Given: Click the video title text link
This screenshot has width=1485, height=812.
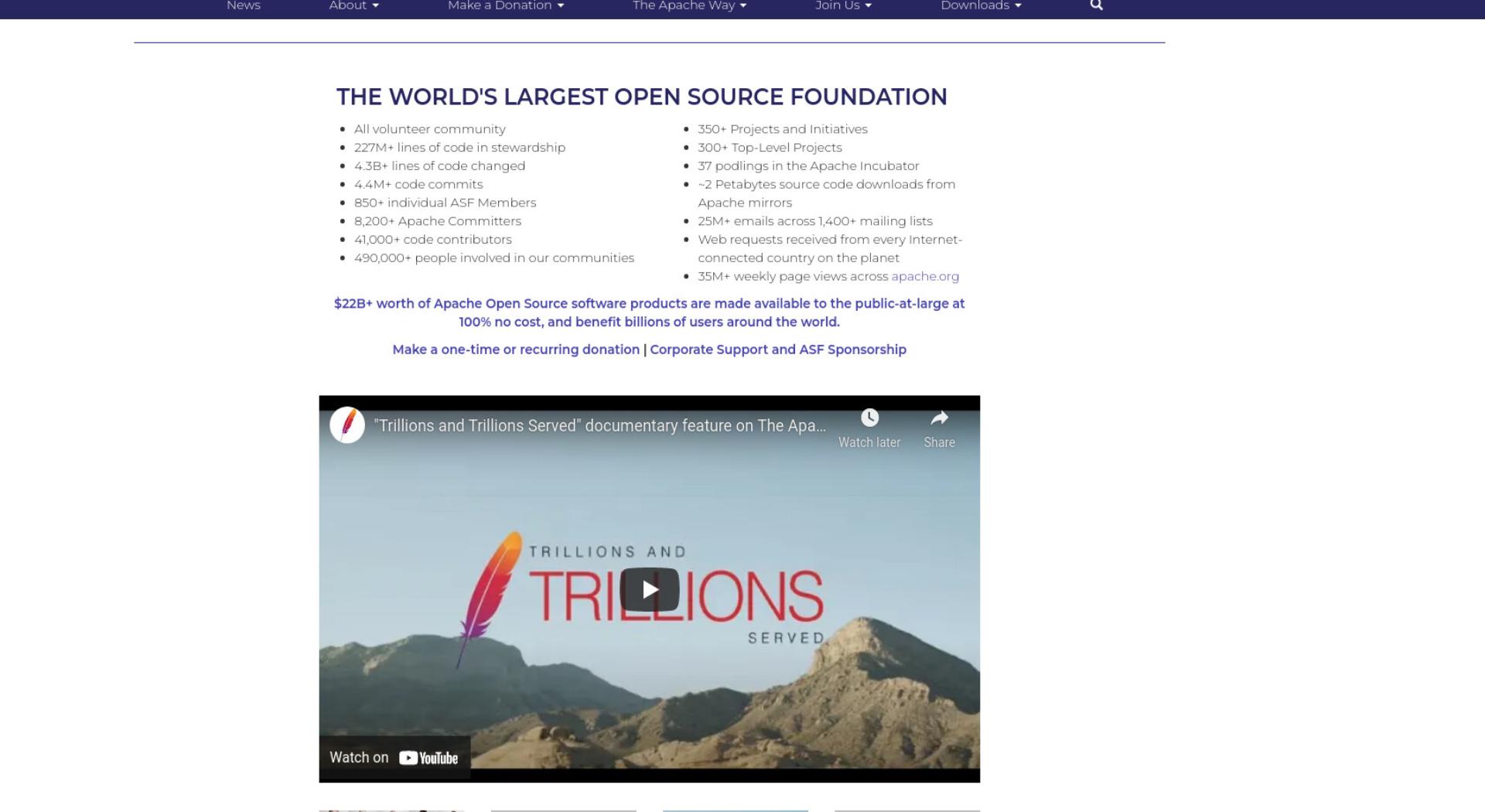Looking at the screenshot, I should (x=600, y=425).
